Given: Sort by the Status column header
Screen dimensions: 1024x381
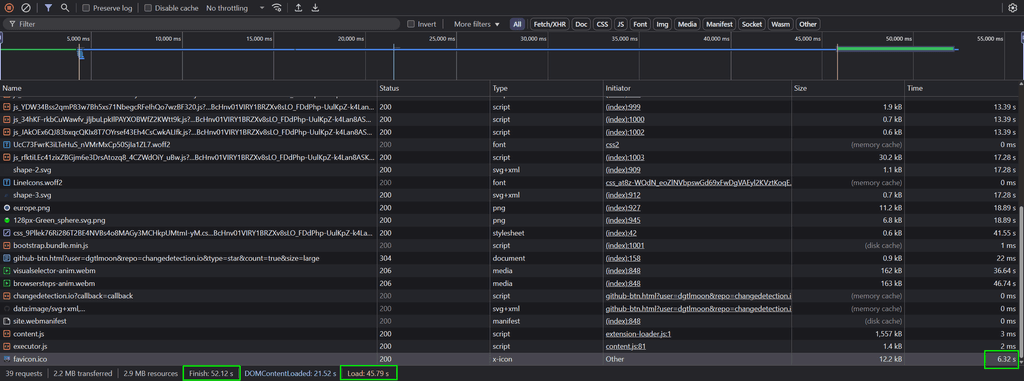Looking at the screenshot, I should (x=434, y=88).
